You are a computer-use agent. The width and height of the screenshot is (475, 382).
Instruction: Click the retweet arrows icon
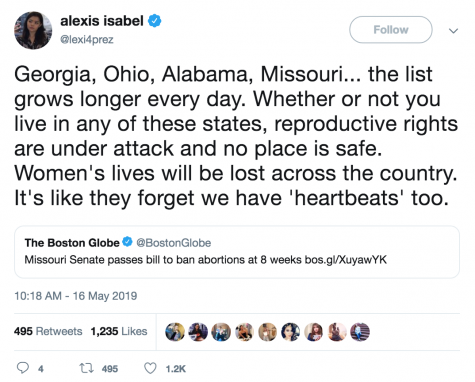(x=86, y=368)
